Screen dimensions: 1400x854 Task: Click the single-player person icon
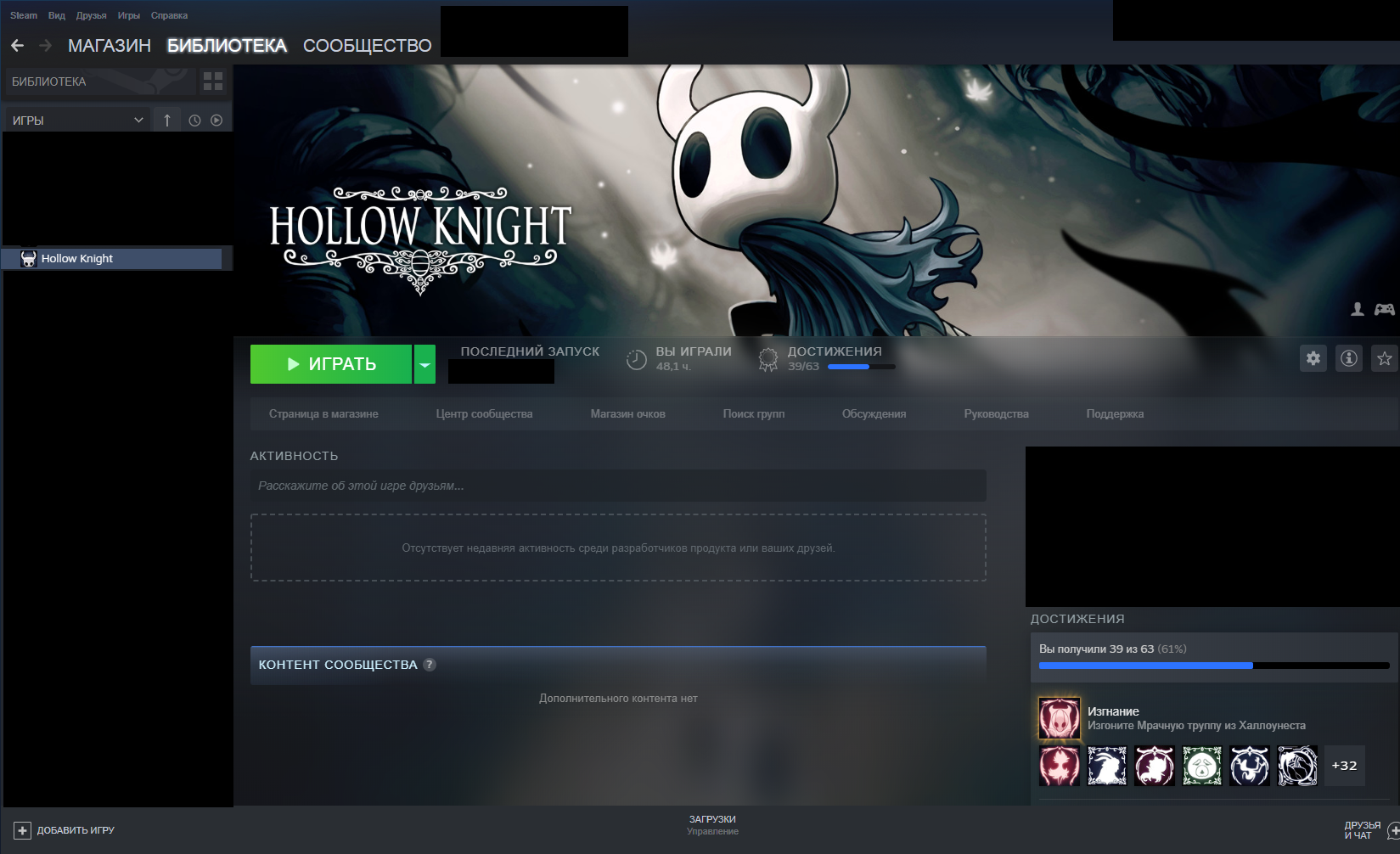point(1358,309)
